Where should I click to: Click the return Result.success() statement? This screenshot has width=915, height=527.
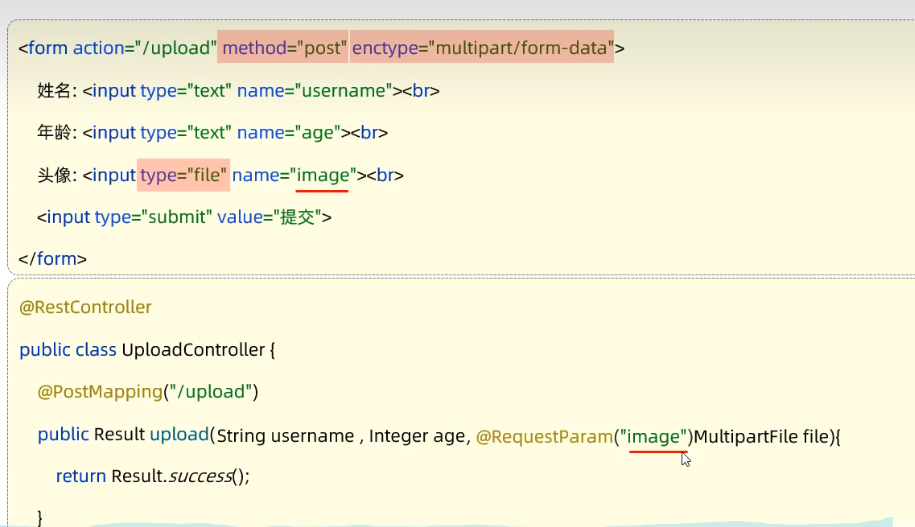coord(152,476)
